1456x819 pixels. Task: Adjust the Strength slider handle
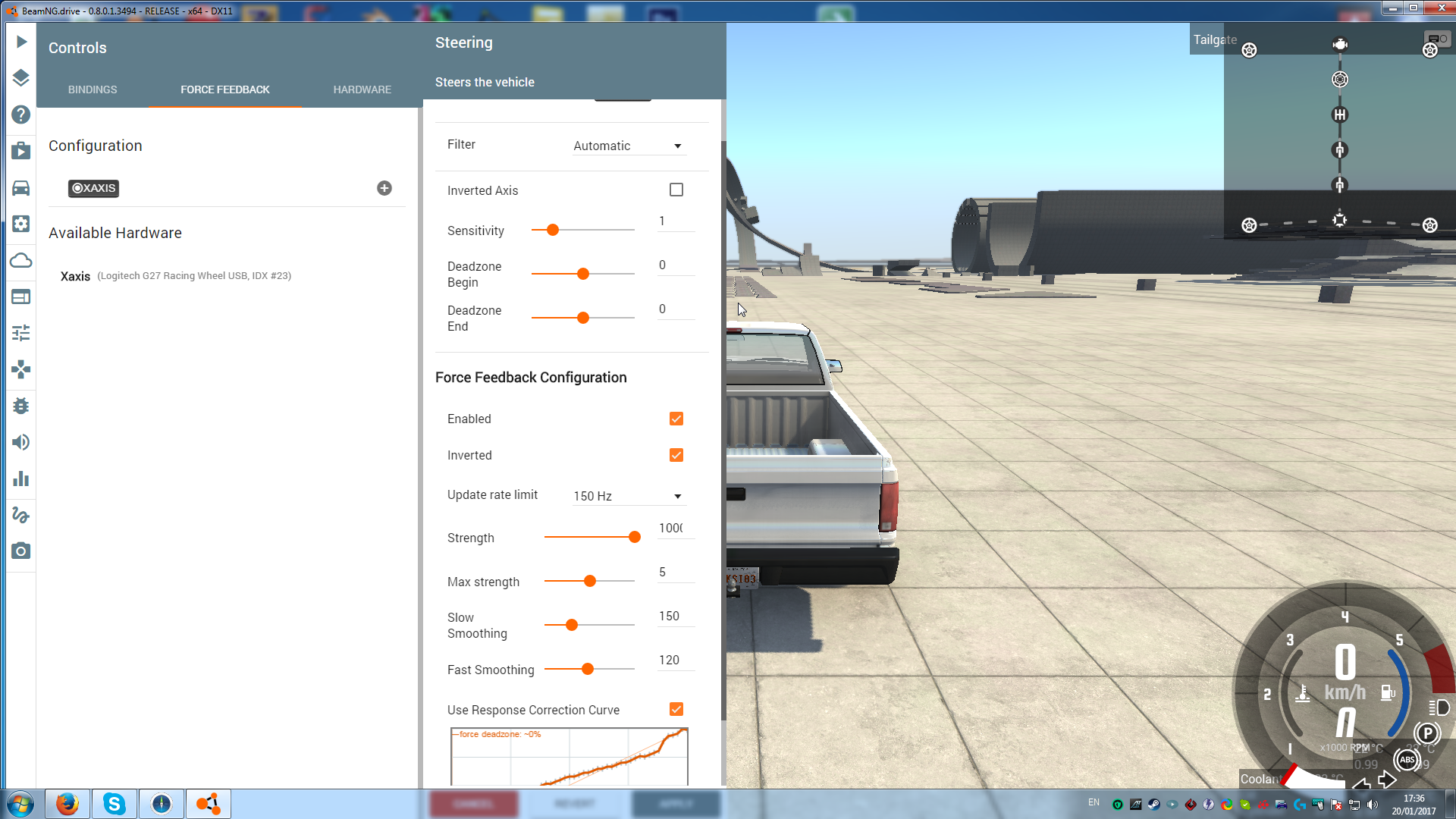(x=635, y=537)
